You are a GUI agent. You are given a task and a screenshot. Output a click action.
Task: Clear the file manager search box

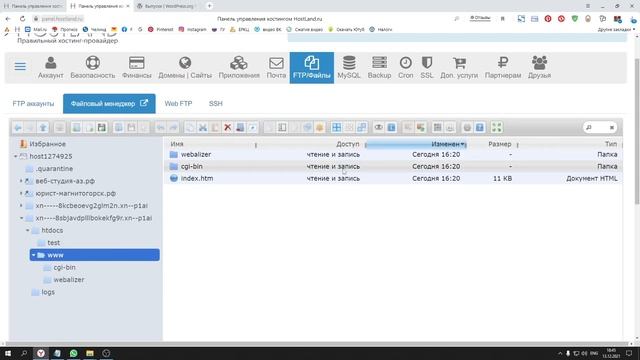click(x=612, y=128)
